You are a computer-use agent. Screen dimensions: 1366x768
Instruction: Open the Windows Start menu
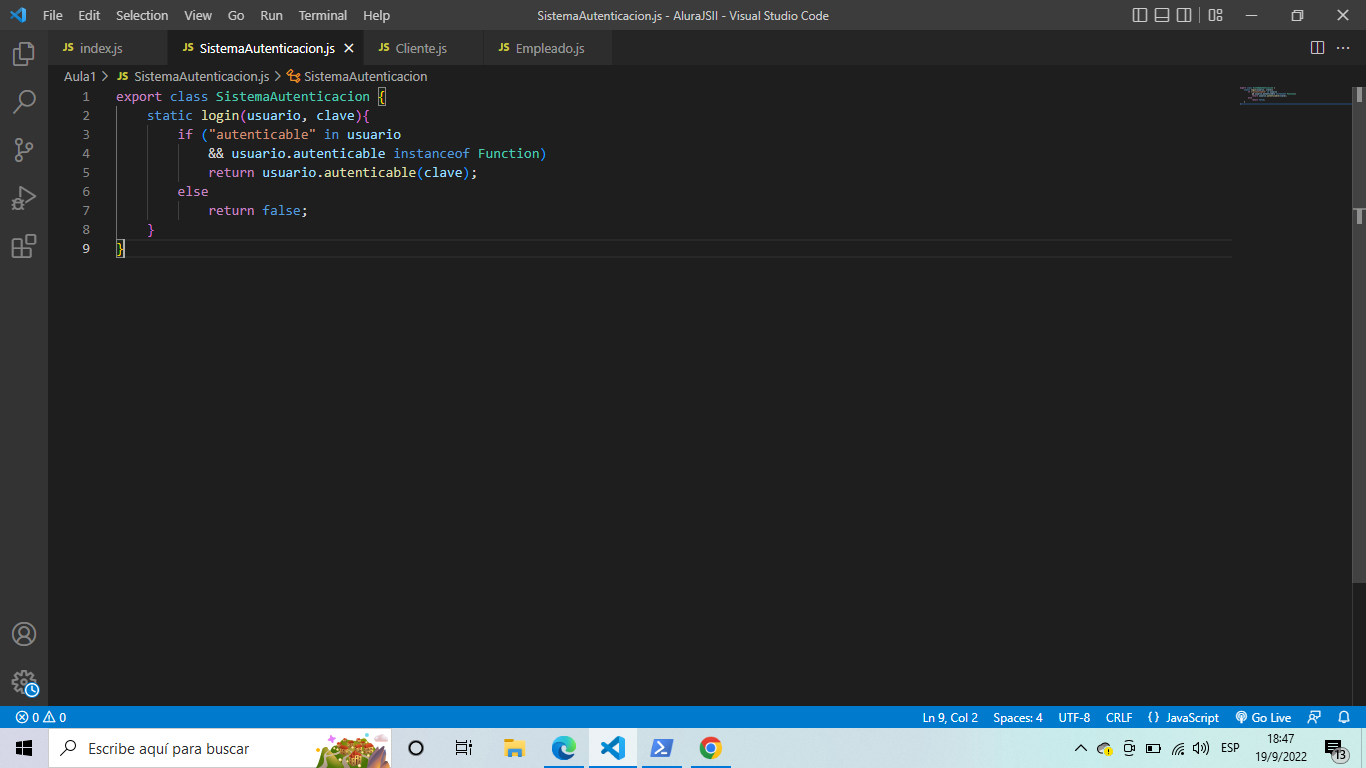24,748
